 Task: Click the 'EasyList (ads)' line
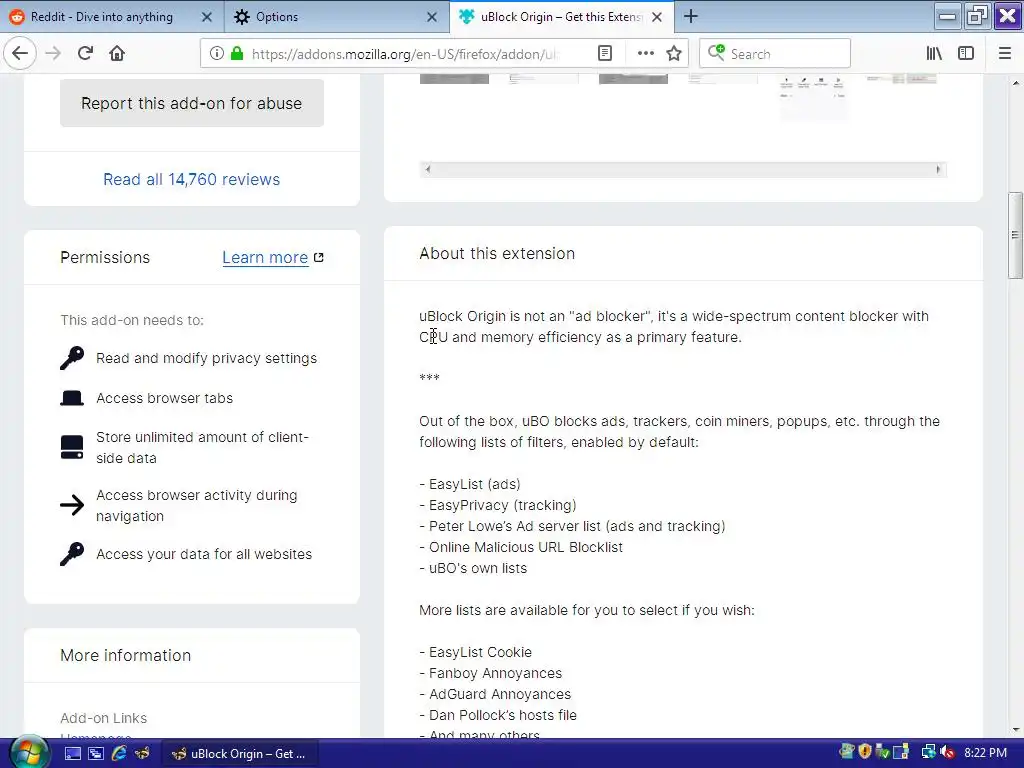pos(470,484)
